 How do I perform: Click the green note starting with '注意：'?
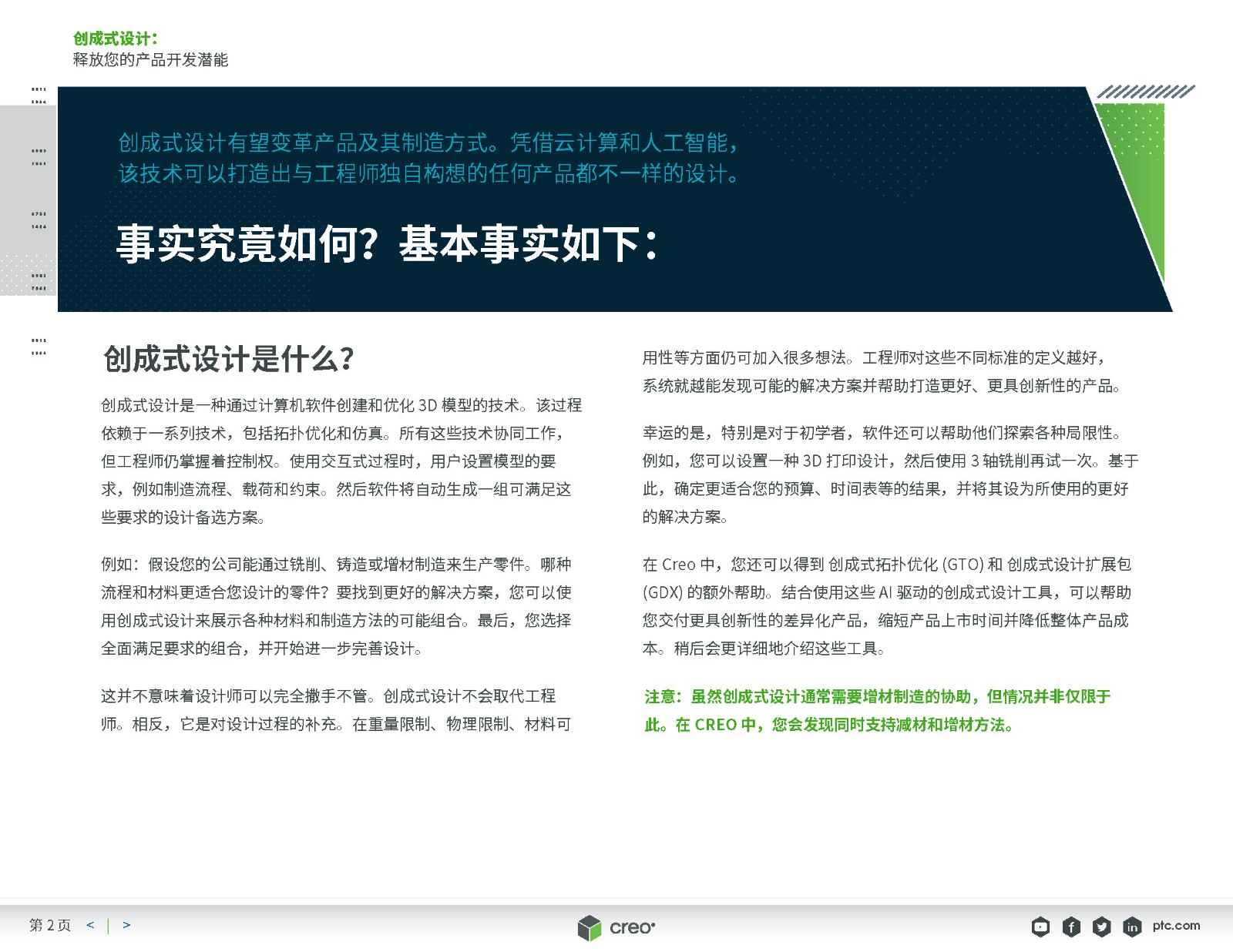(x=877, y=710)
